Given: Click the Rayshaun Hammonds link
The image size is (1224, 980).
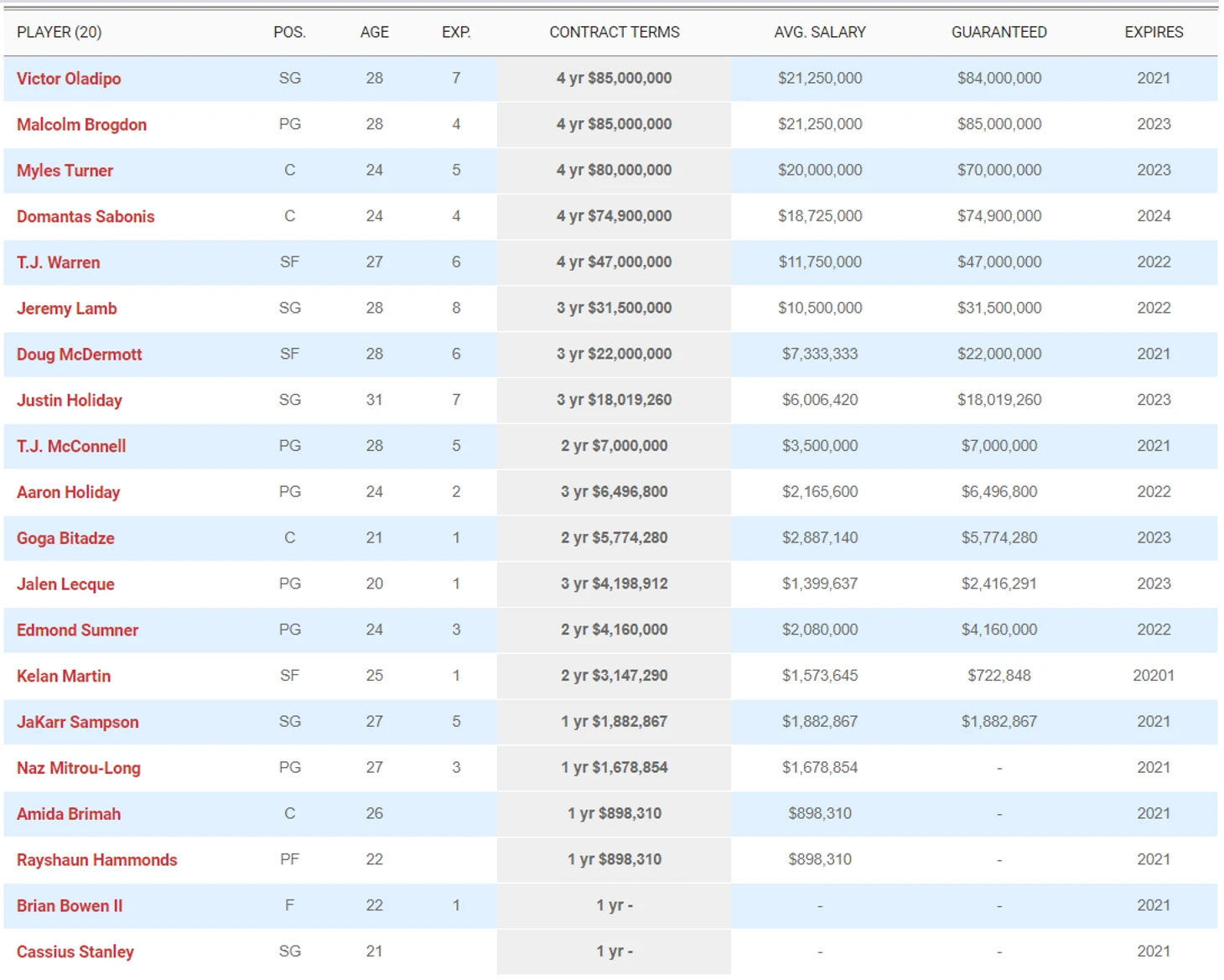Looking at the screenshot, I should point(97,860).
